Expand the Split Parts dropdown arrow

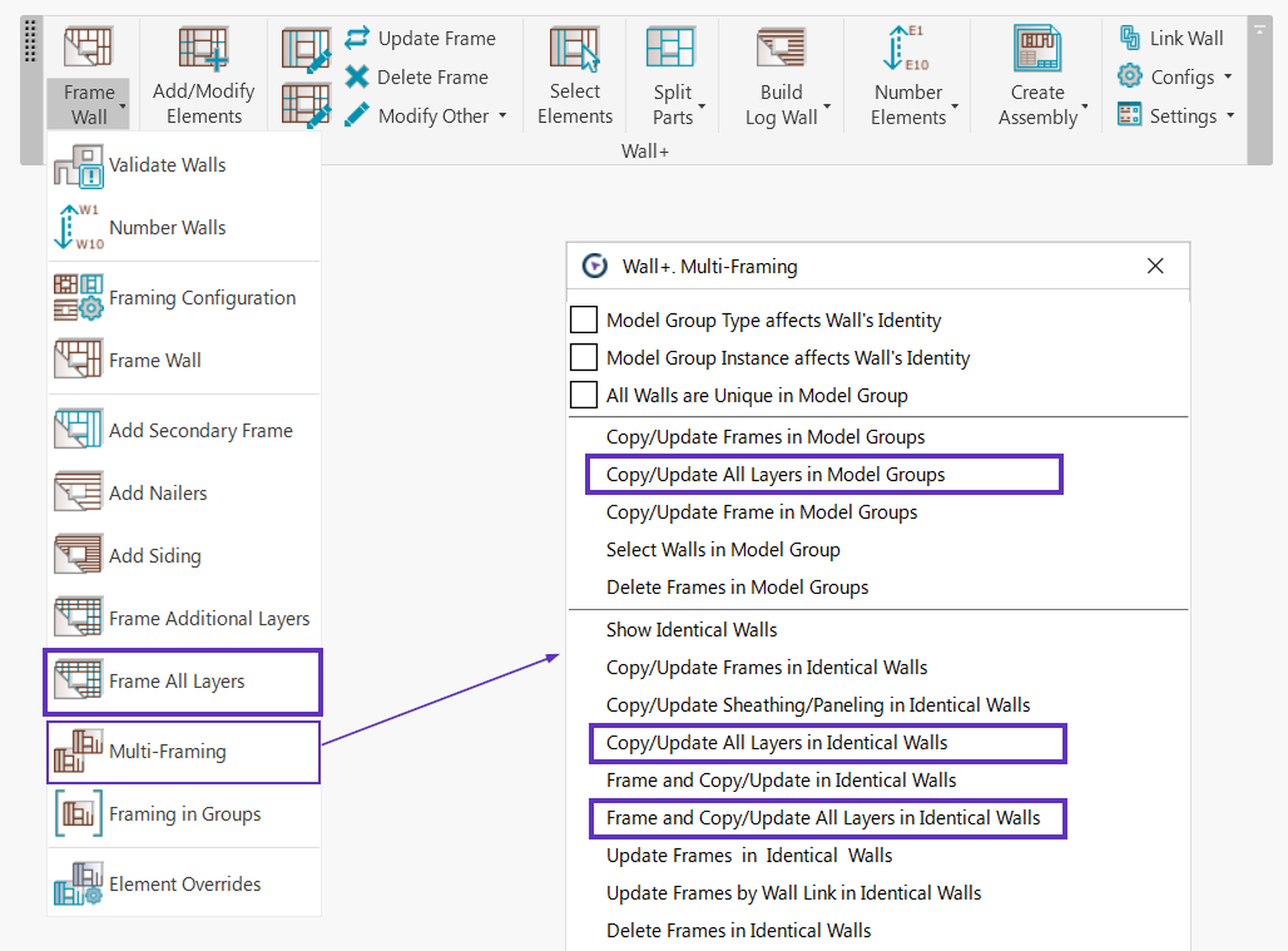point(702,107)
